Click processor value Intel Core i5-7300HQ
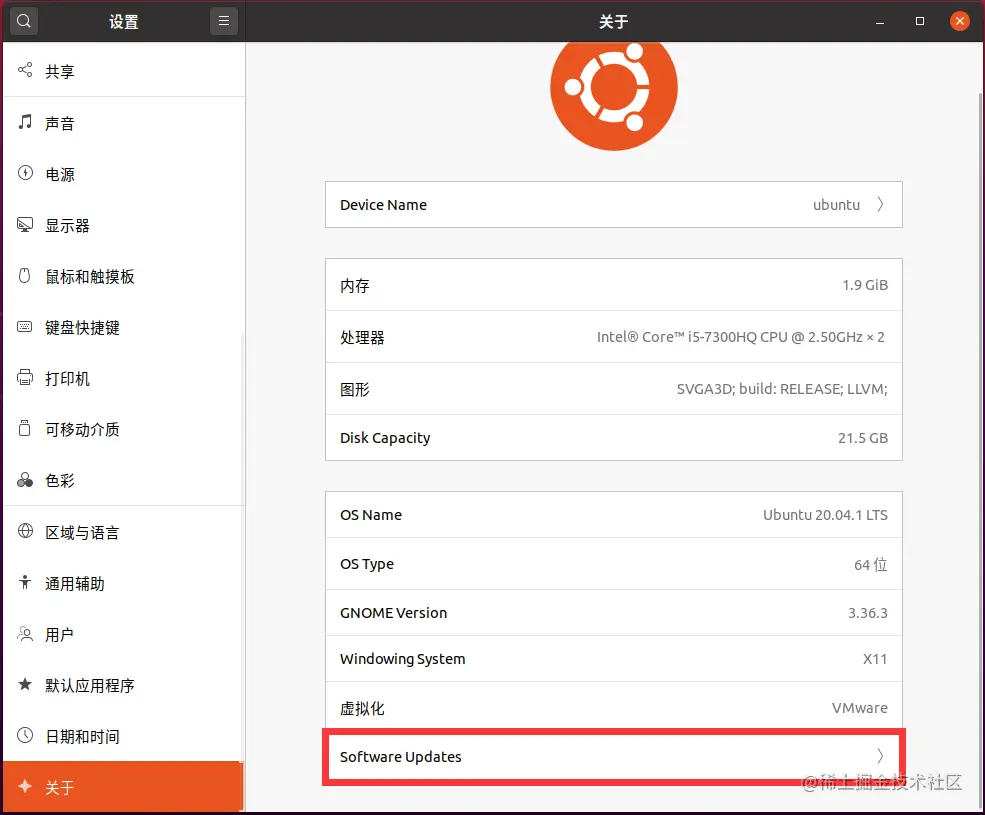 pos(741,337)
